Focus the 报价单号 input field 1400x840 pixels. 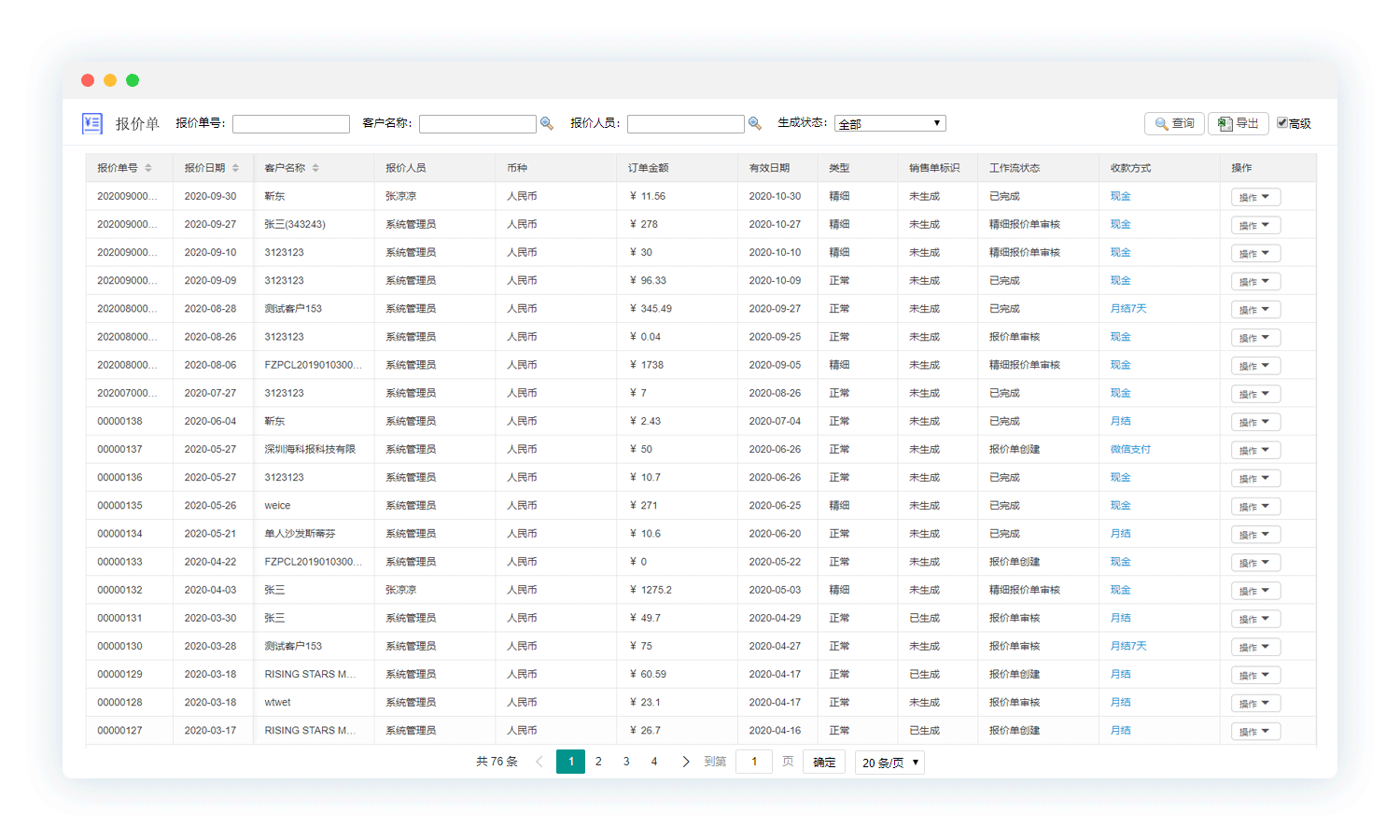coord(291,124)
